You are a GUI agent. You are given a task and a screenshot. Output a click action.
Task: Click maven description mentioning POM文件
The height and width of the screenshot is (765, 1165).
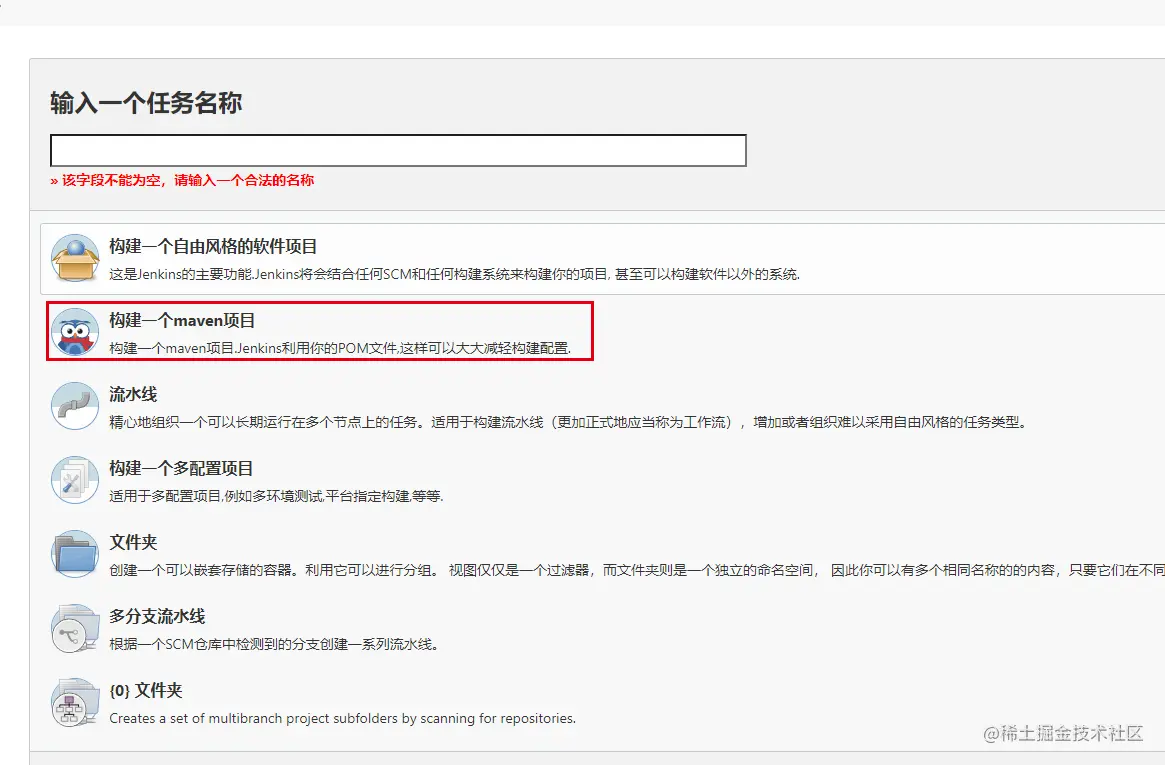pos(340,348)
